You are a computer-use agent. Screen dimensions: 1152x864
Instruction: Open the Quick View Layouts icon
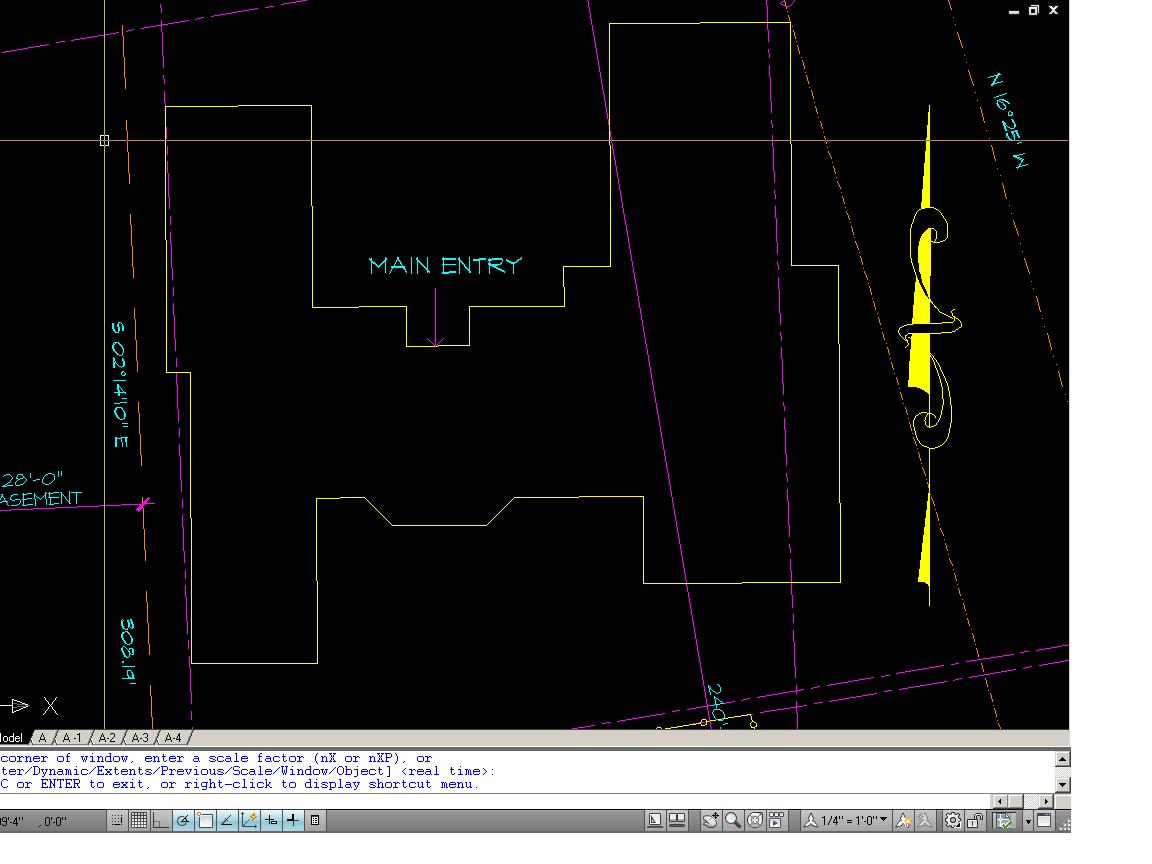pos(677,821)
